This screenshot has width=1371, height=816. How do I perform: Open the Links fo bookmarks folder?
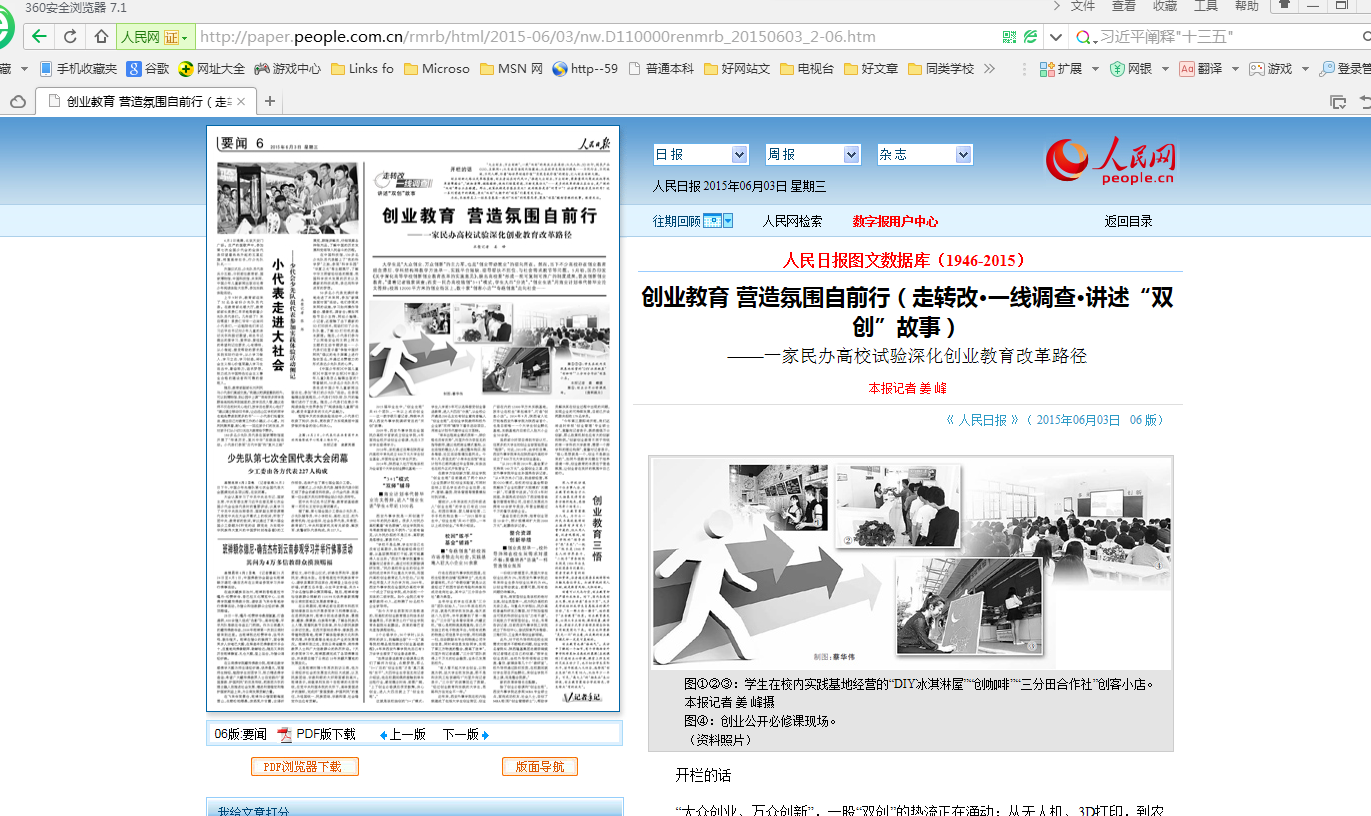[363, 69]
